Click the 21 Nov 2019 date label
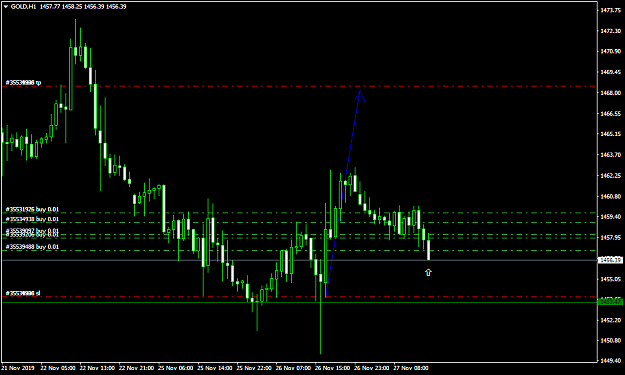The image size is (625, 375). click(18, 368)
